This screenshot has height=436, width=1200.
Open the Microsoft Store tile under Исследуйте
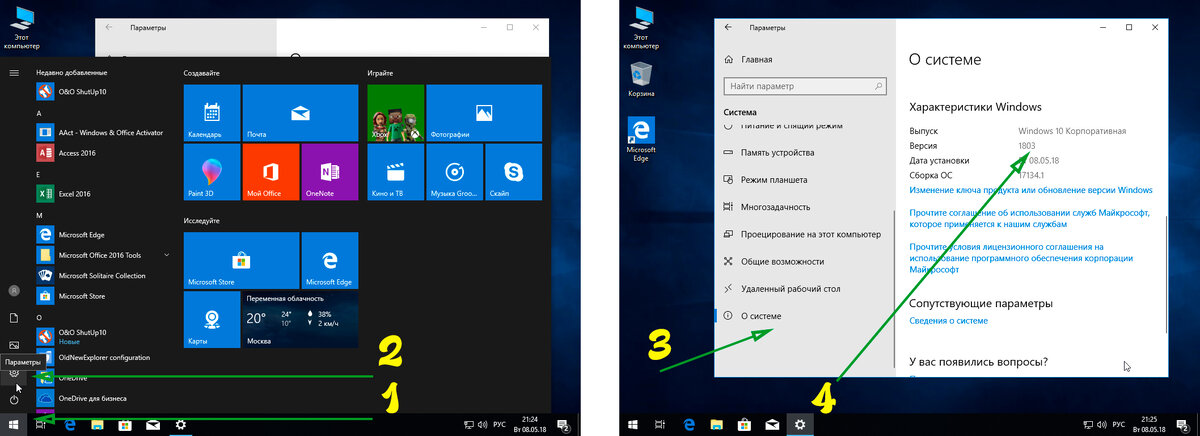pyautogui.click(x=241, y=261)
